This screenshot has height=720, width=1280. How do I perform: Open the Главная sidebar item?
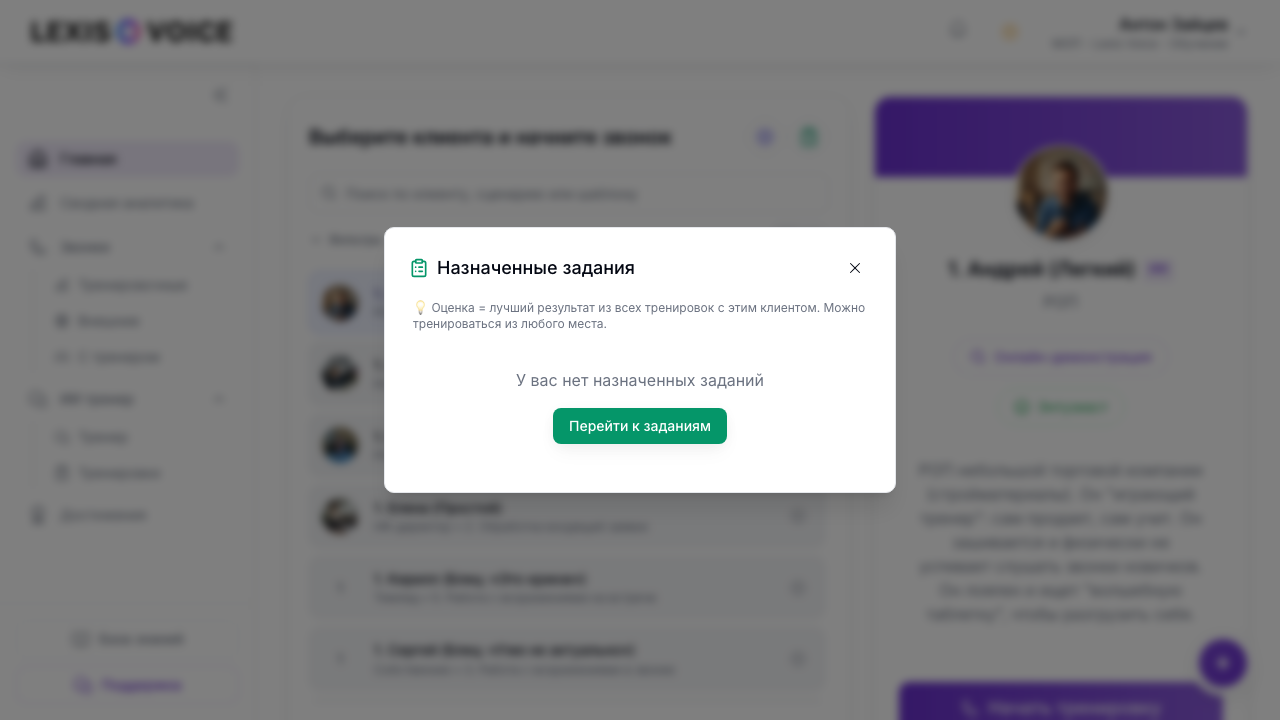pos(128,159)
